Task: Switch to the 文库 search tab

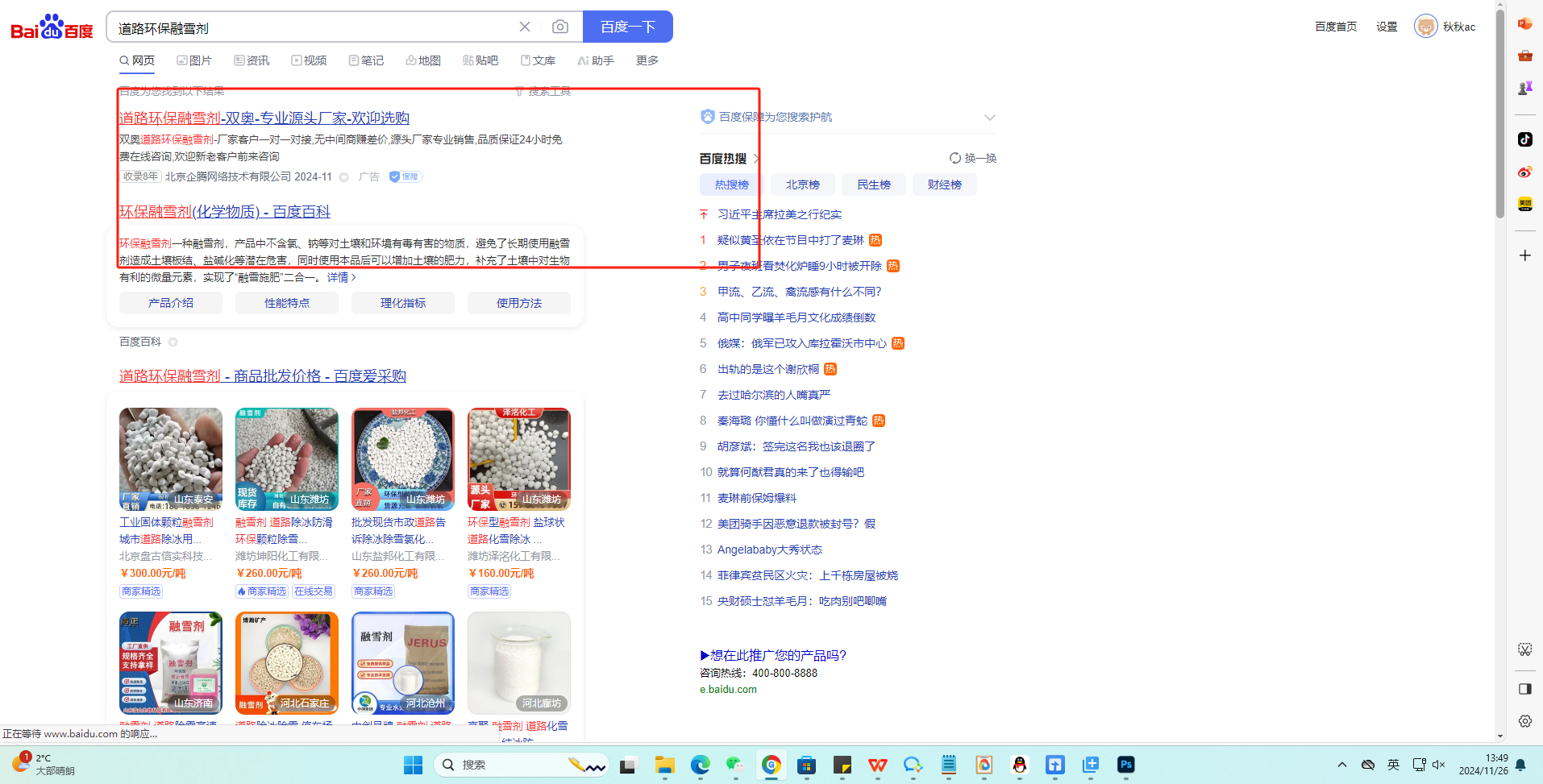Action: point(538,60)
